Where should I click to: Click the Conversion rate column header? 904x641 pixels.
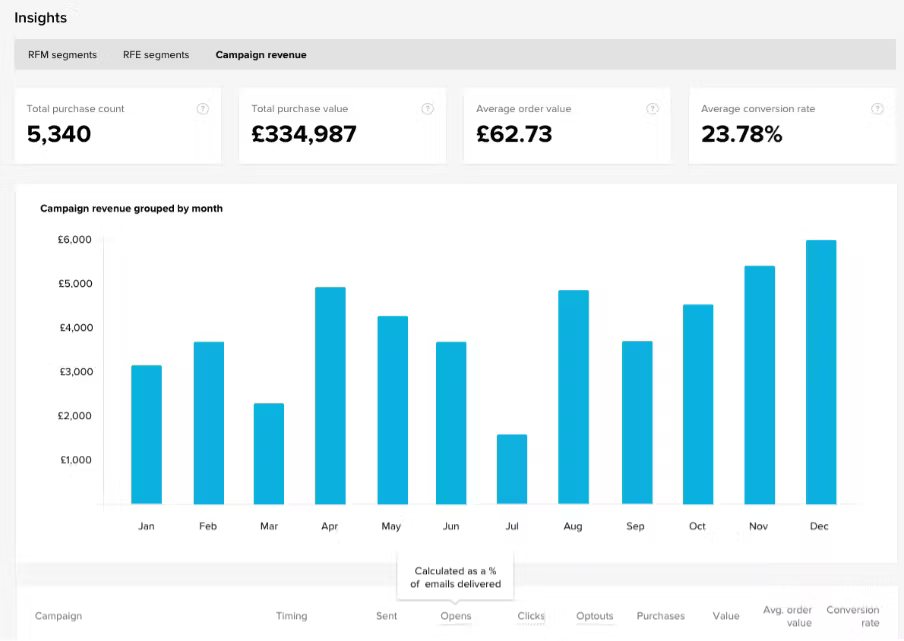(x=852, y=616)
